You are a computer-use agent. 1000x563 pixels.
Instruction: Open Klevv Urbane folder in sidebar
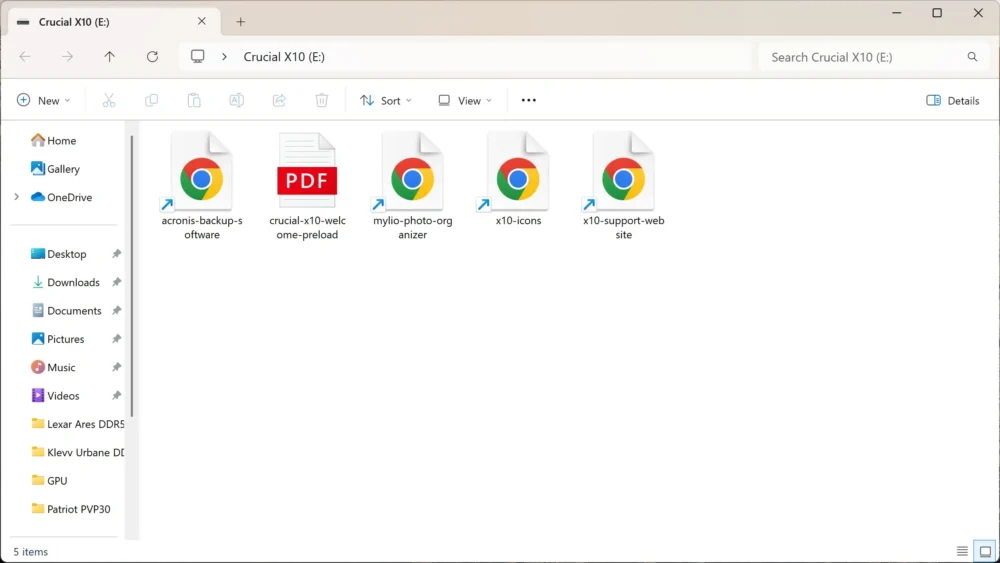click(77, 452)
